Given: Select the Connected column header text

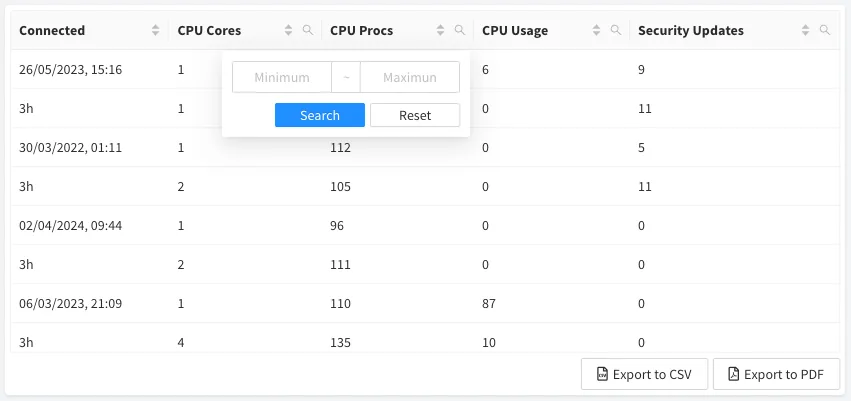Looking at the screenshot, I should [52, 30].
